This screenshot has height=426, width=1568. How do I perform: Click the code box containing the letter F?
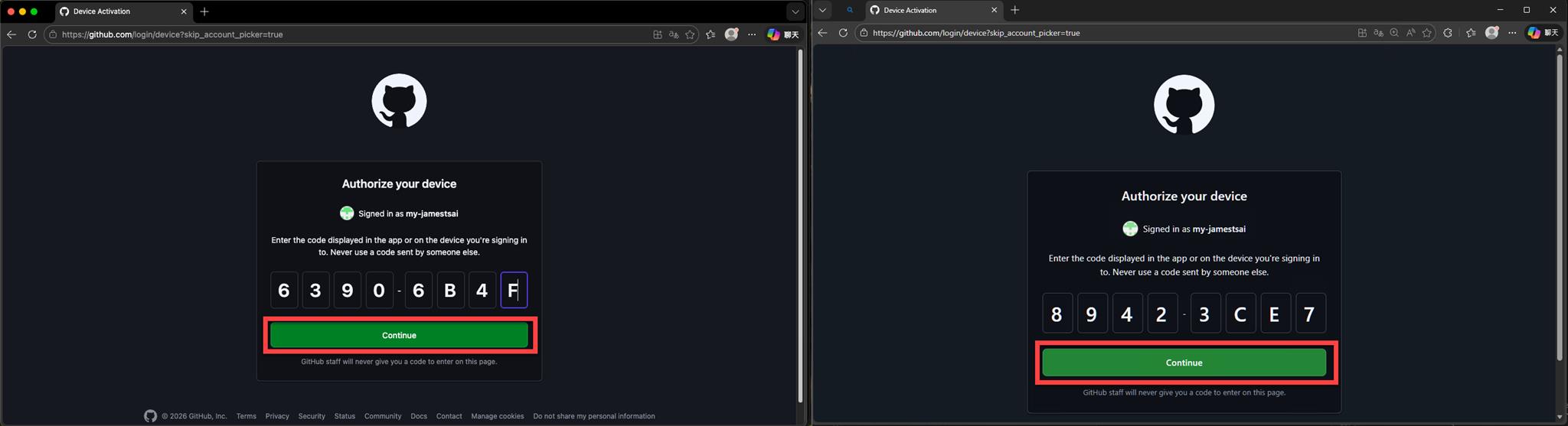click(514, 291)
